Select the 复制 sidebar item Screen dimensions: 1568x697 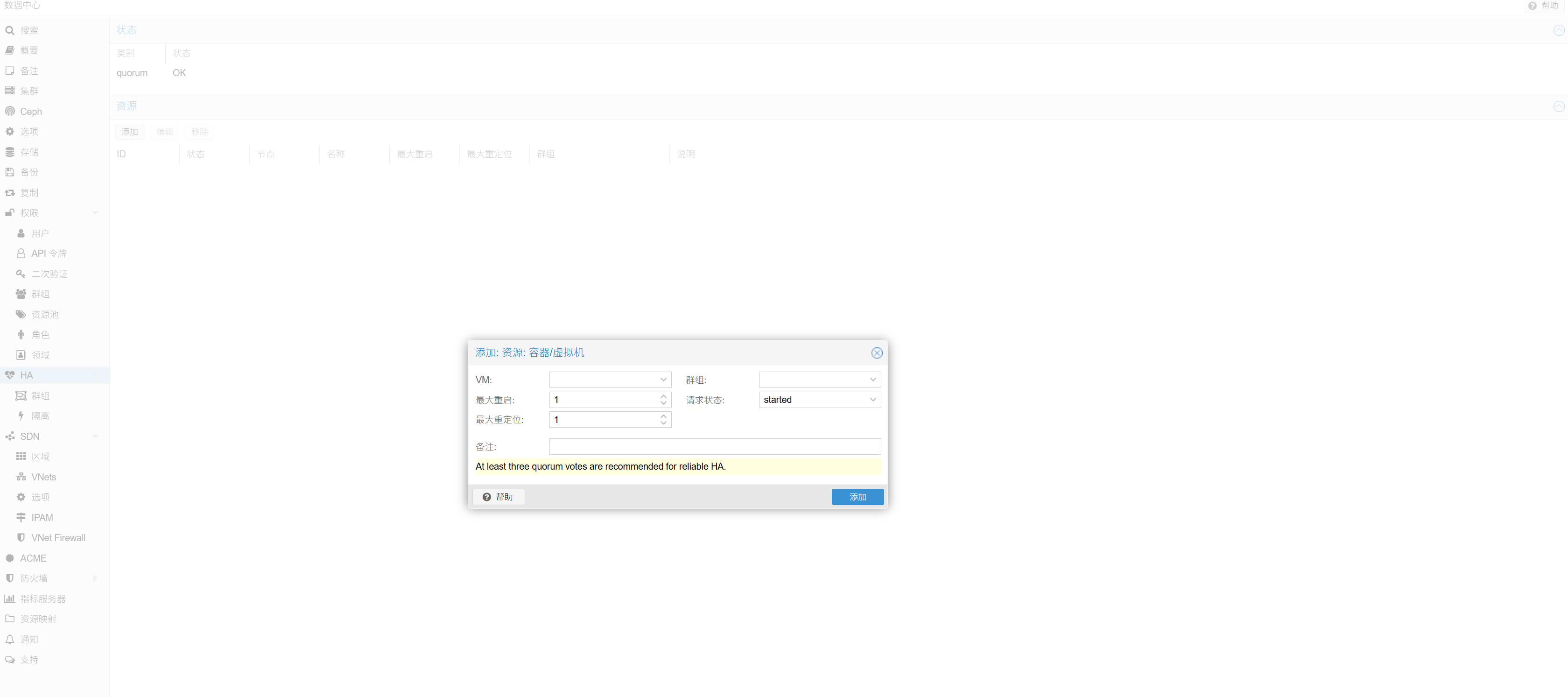28,192
